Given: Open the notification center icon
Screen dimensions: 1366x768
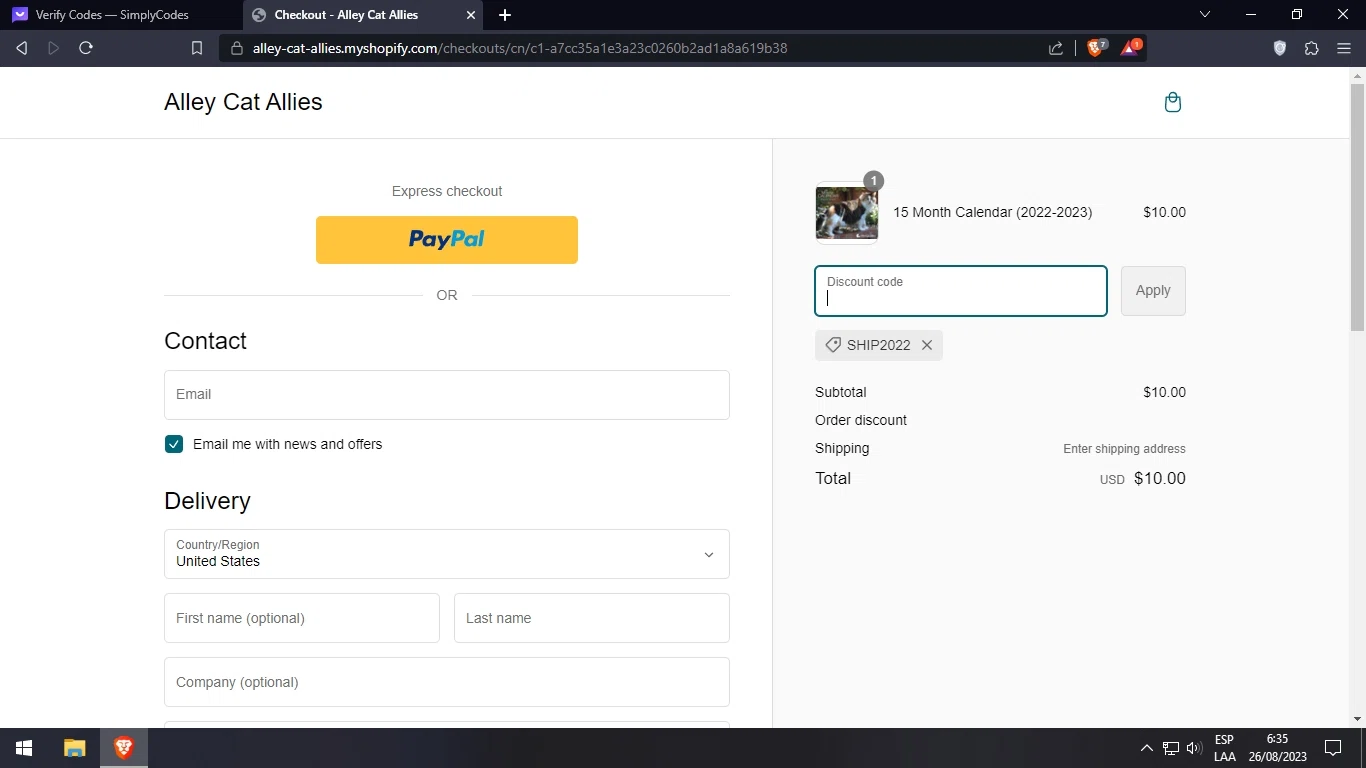Looking at the screenshot, I should [x=1332, y=748].
